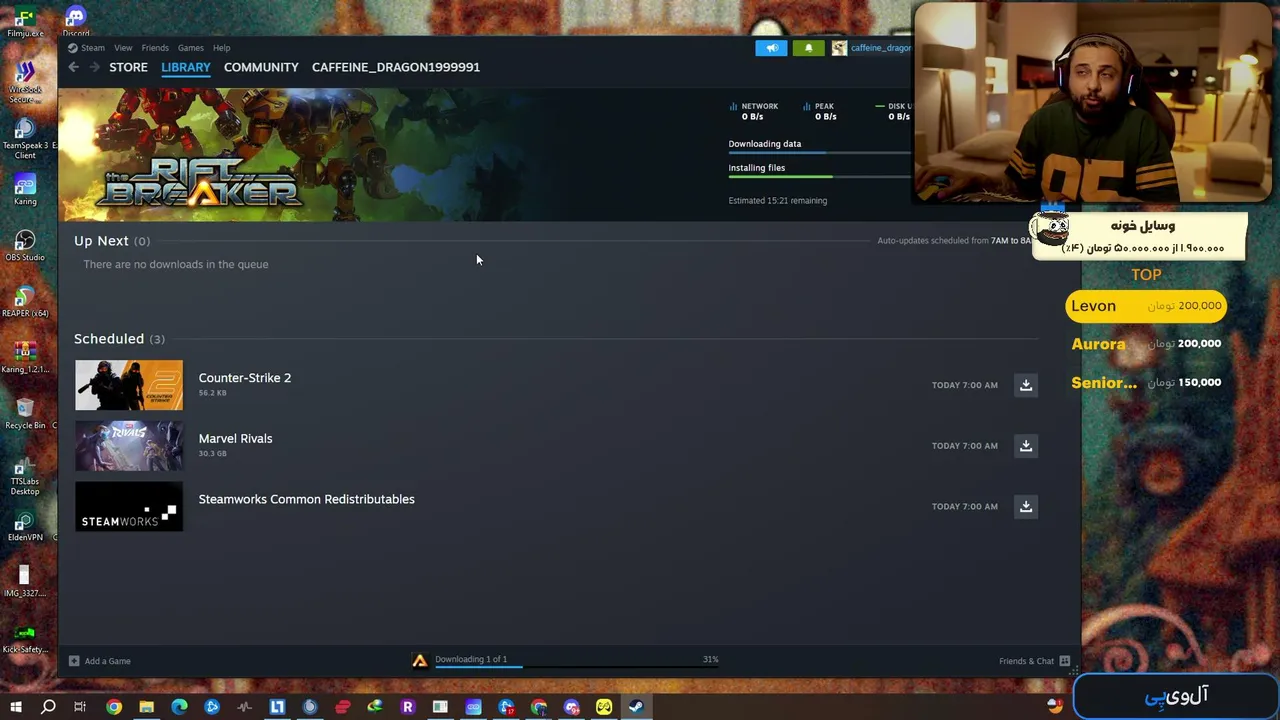The height and width of the screenshot is (720, 1280).
Task: Click the Auto-updates scheduled time text
Action: pyautogui.click(x=955, y=241)
